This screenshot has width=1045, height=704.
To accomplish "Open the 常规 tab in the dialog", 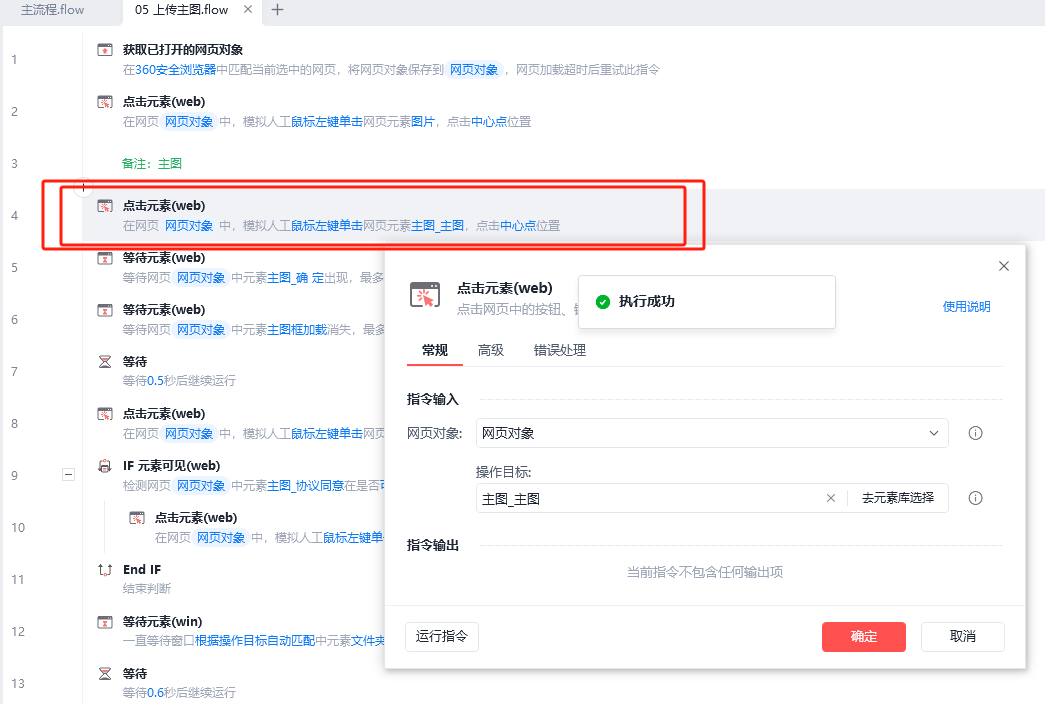I will [x=435, y=350].
